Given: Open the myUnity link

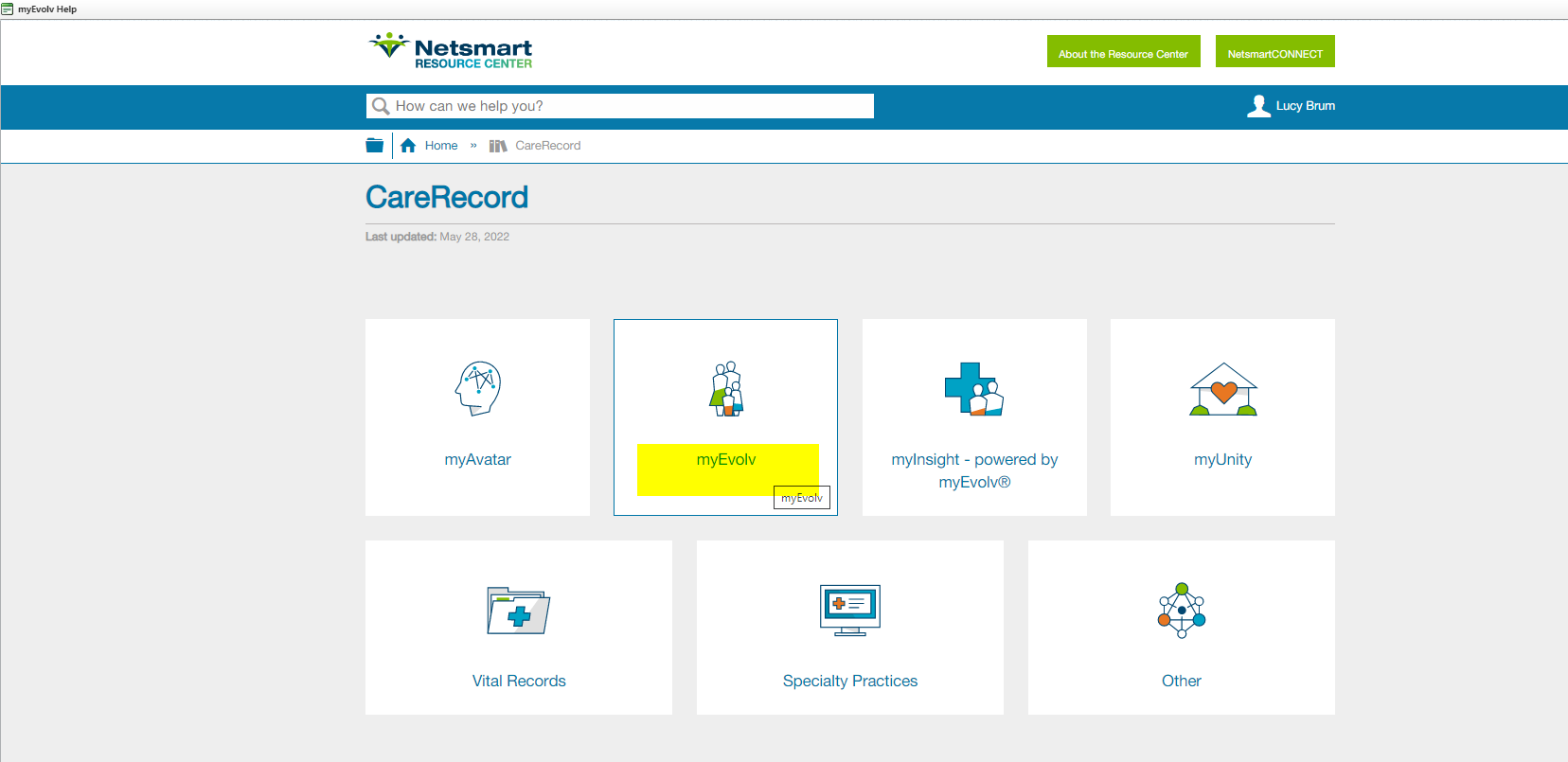Looking at the screenshot, I should 1223,459.
